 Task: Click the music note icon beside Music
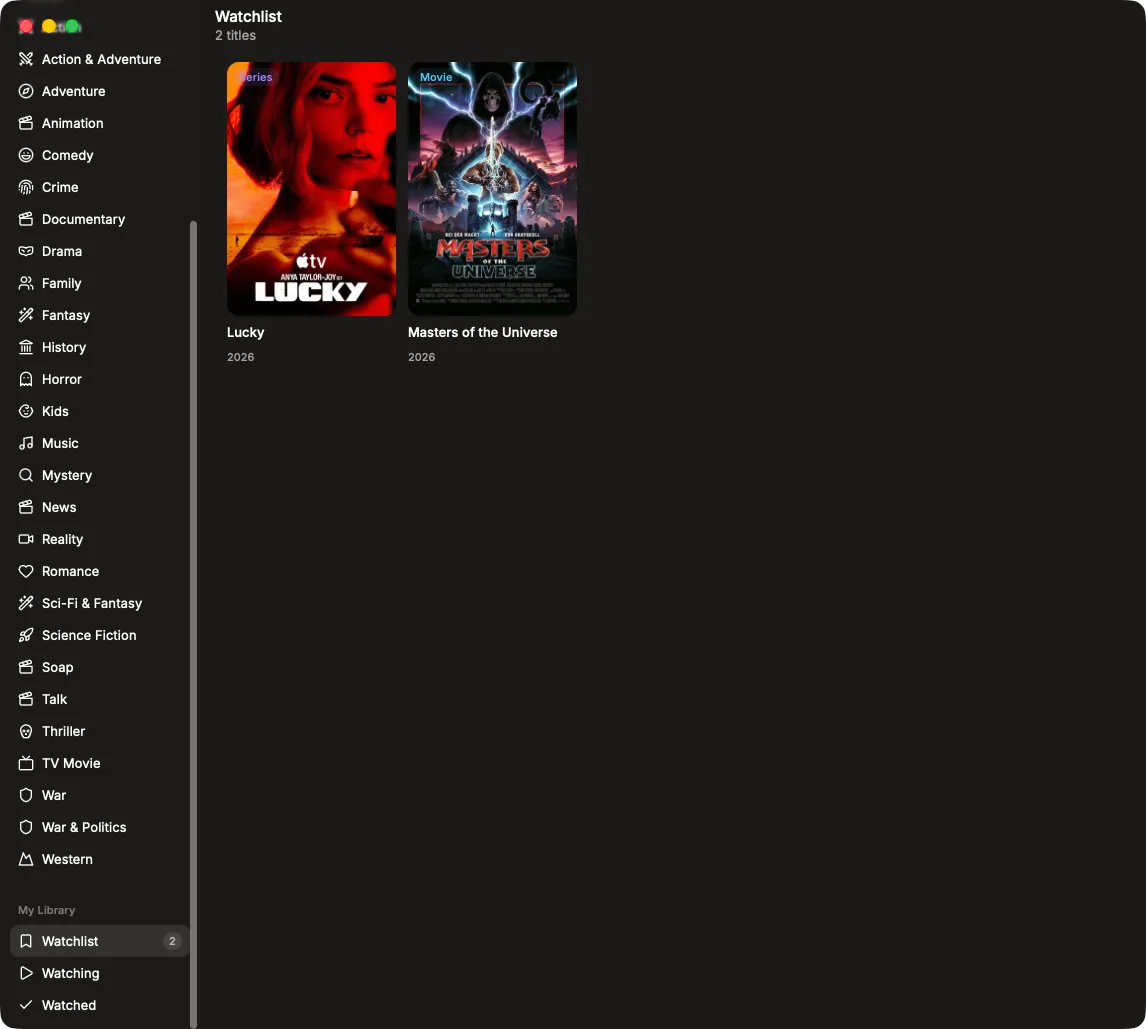point(26,443)
